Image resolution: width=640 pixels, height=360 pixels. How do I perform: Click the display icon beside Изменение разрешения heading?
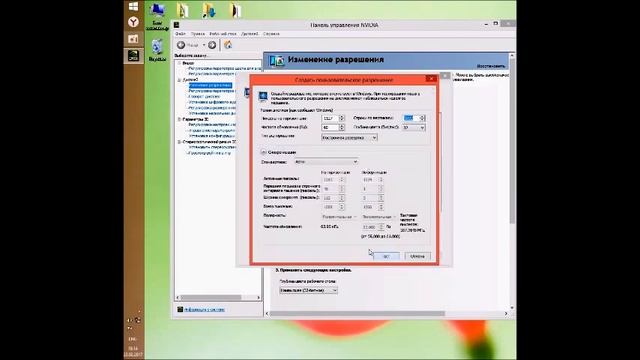tap(277, 60)
